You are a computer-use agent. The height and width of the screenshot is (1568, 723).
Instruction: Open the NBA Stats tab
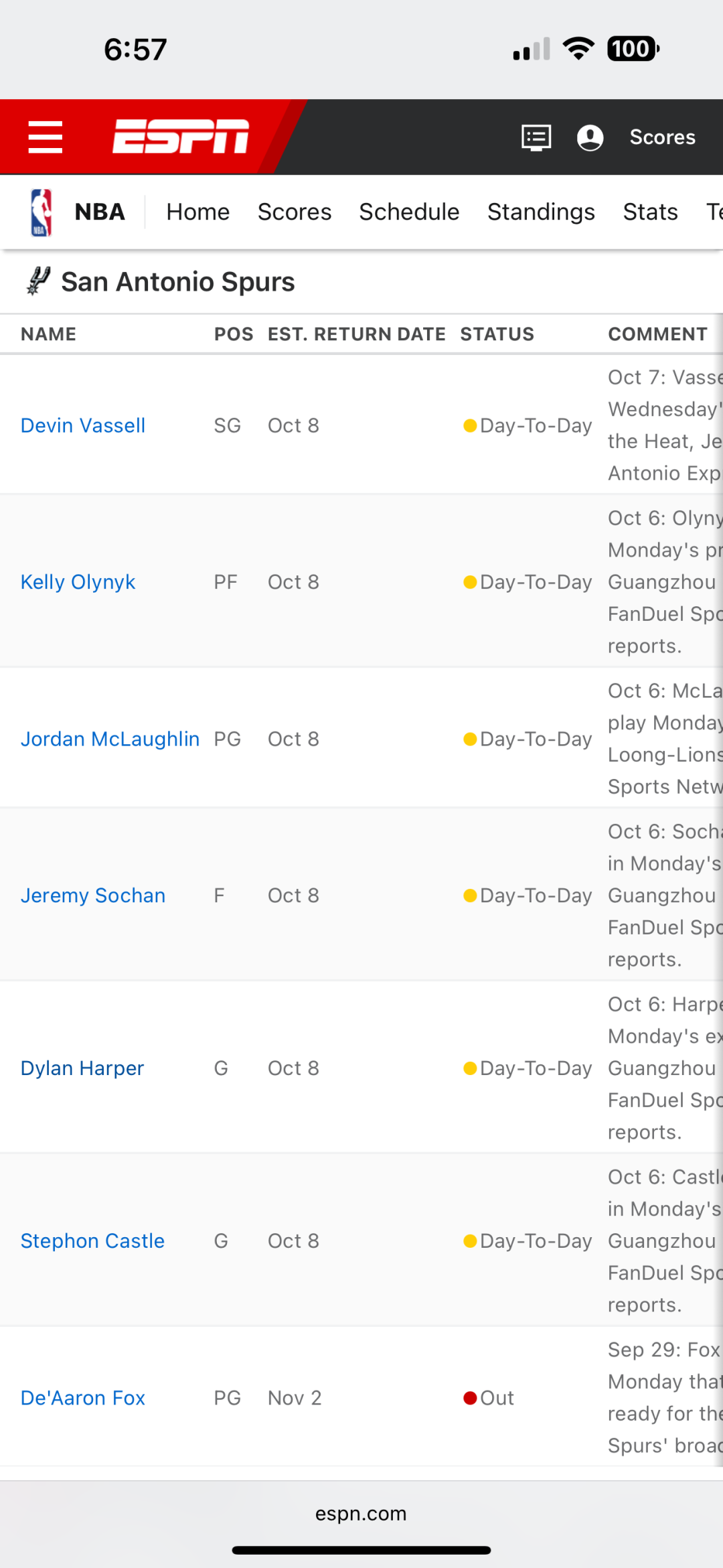click(650, 212)
